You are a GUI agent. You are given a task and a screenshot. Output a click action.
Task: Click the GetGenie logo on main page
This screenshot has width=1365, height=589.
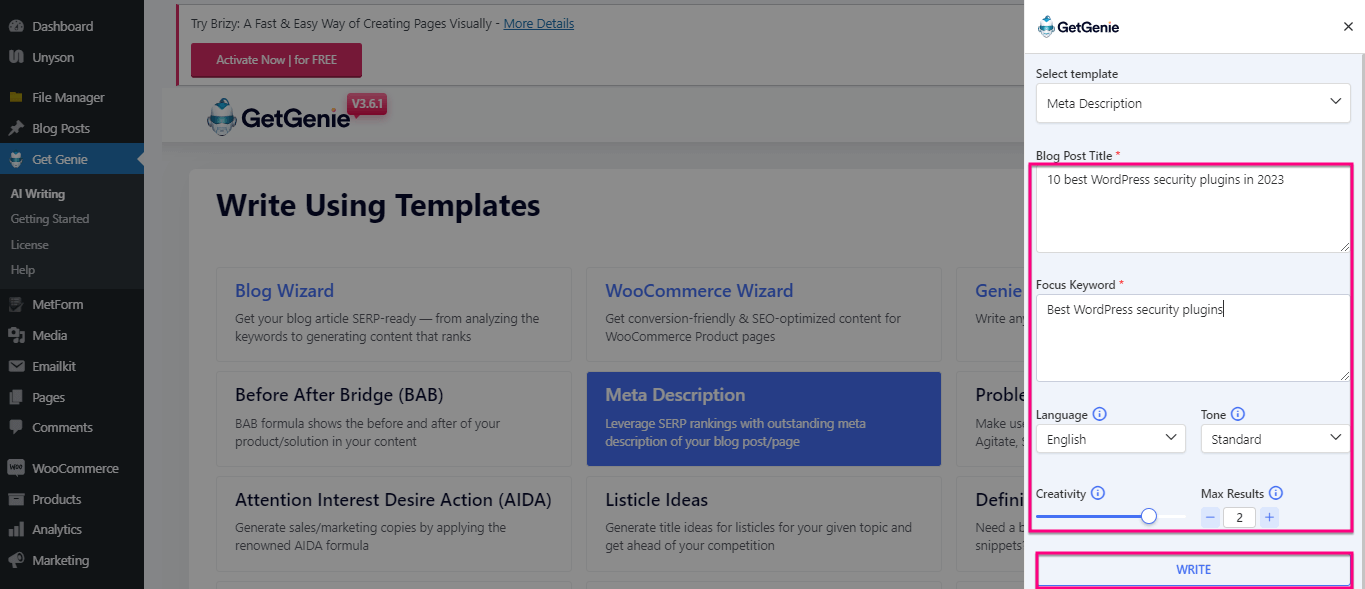tap(279, 117)
